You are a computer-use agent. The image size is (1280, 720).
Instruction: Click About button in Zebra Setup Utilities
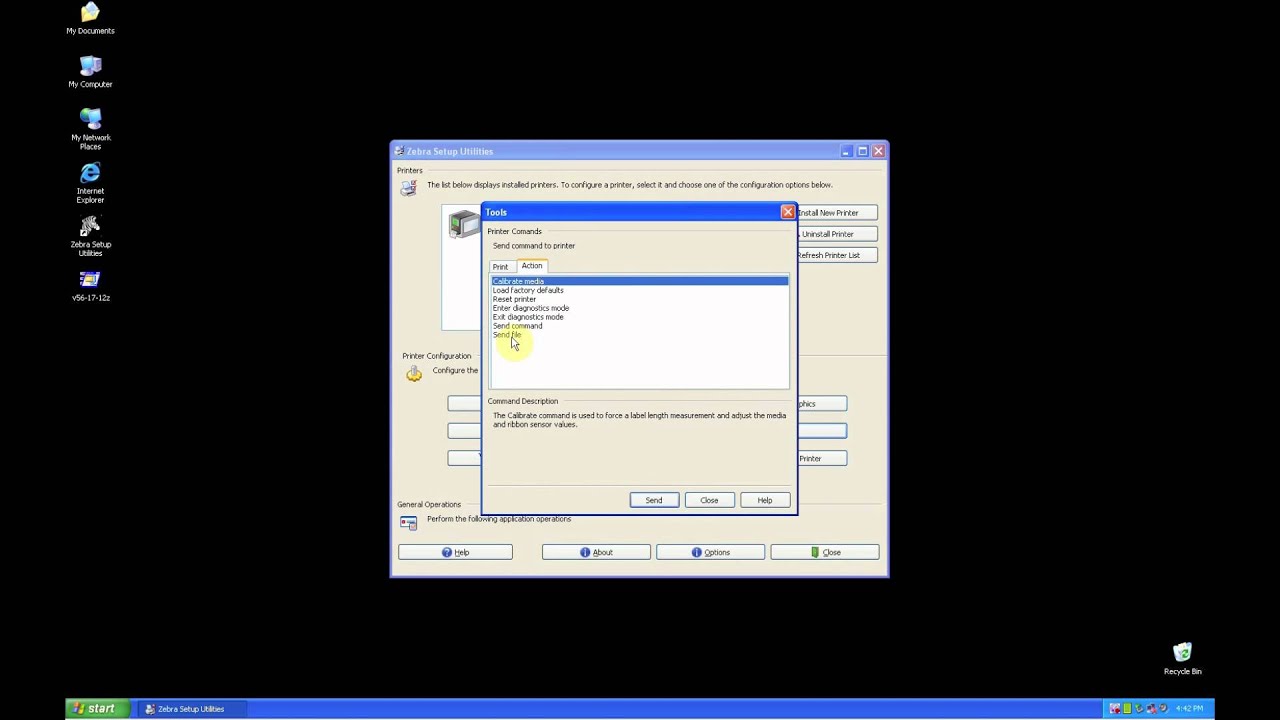point(596,552)
